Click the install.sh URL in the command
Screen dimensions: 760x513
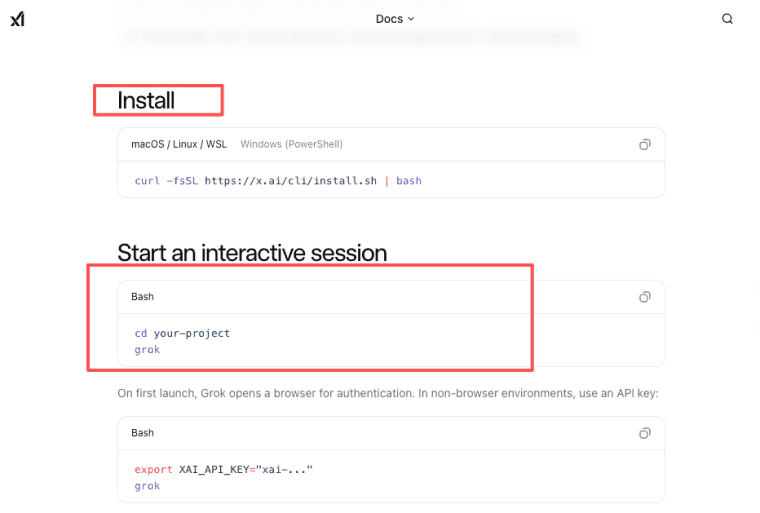tap(290, 181)
